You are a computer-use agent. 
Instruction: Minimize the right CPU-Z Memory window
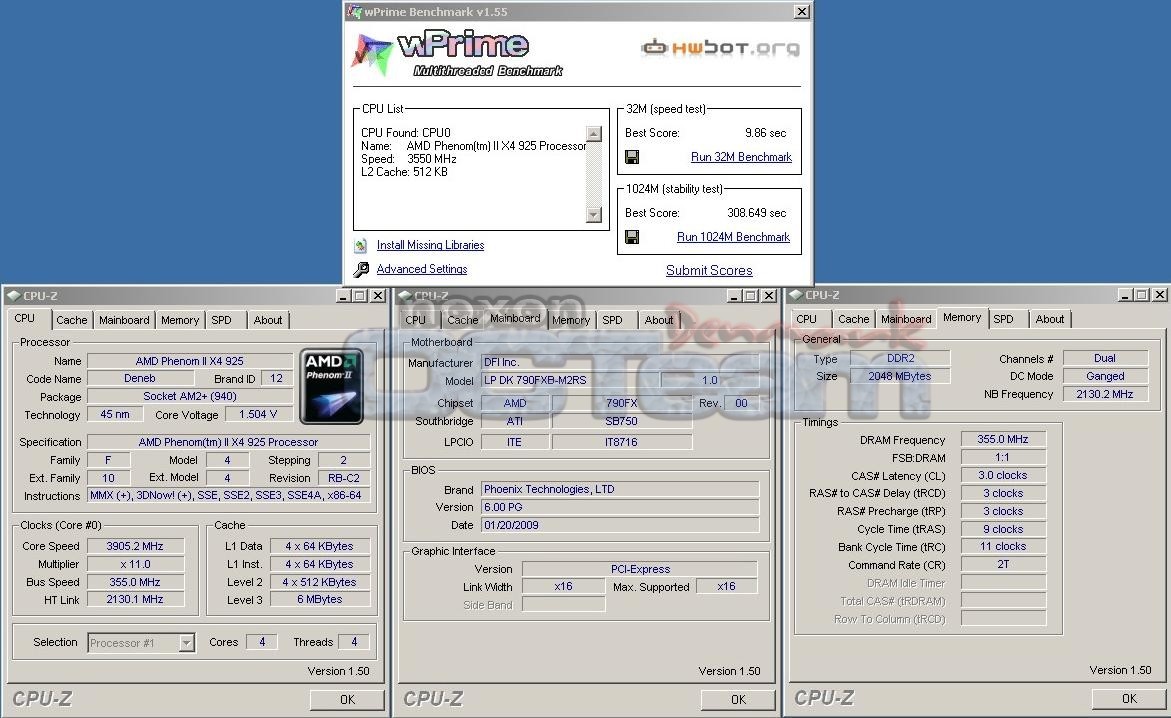(x=1125, y=295)
